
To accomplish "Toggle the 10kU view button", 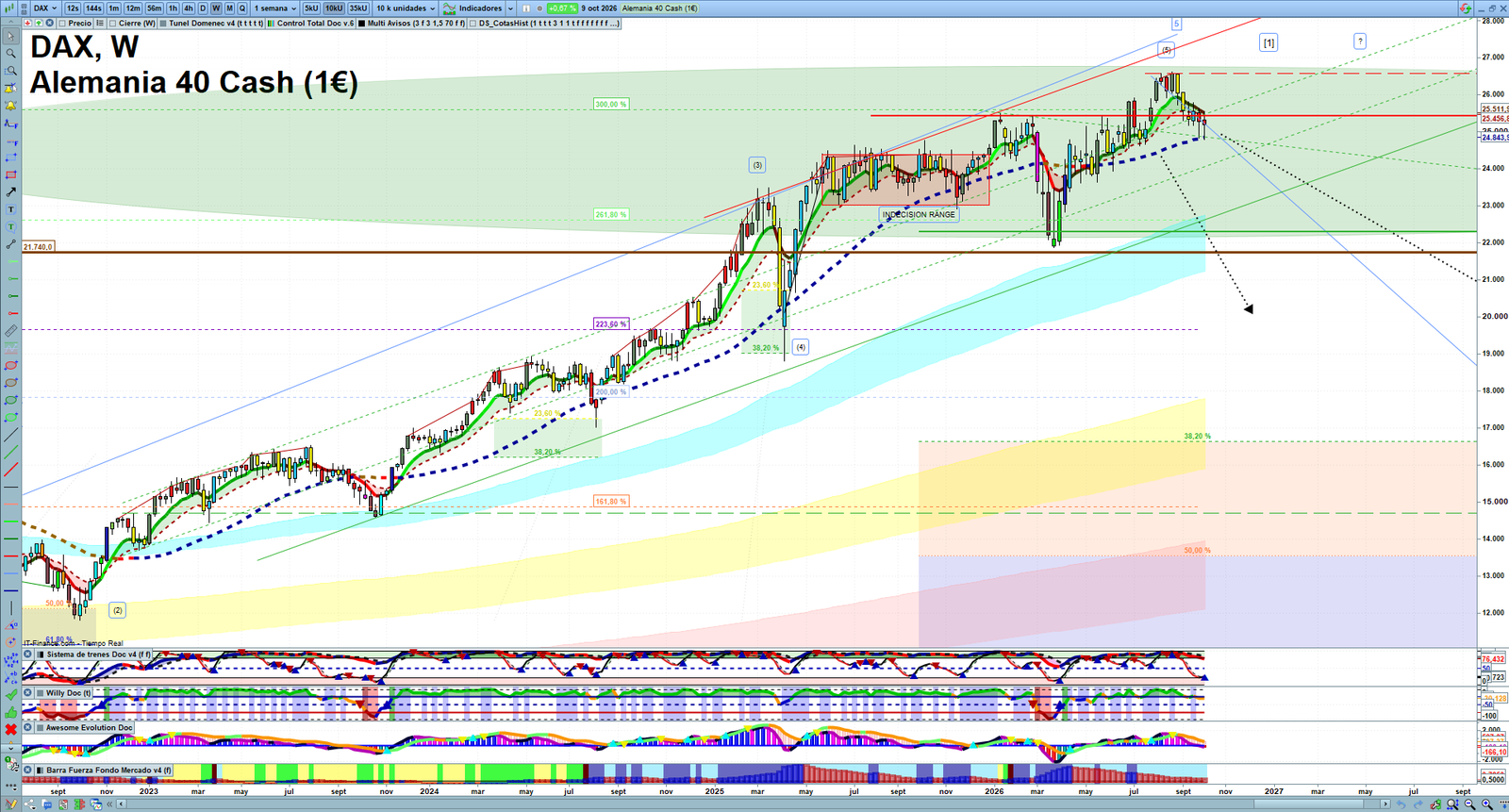I will click(334, 8).
